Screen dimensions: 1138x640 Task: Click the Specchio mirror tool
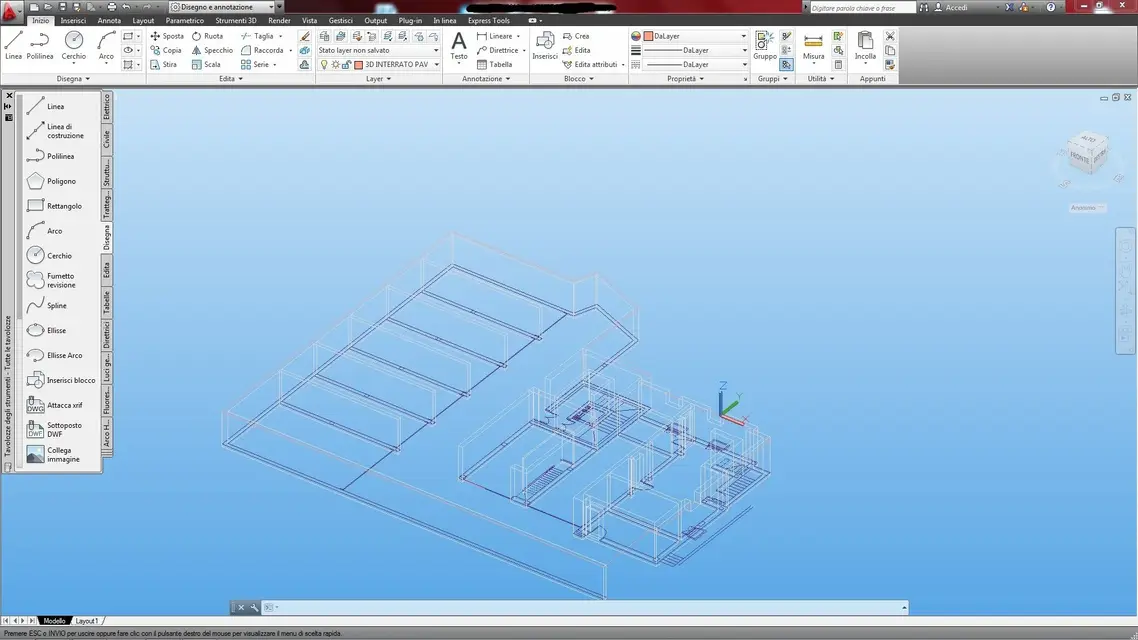[x=212, y=50]
